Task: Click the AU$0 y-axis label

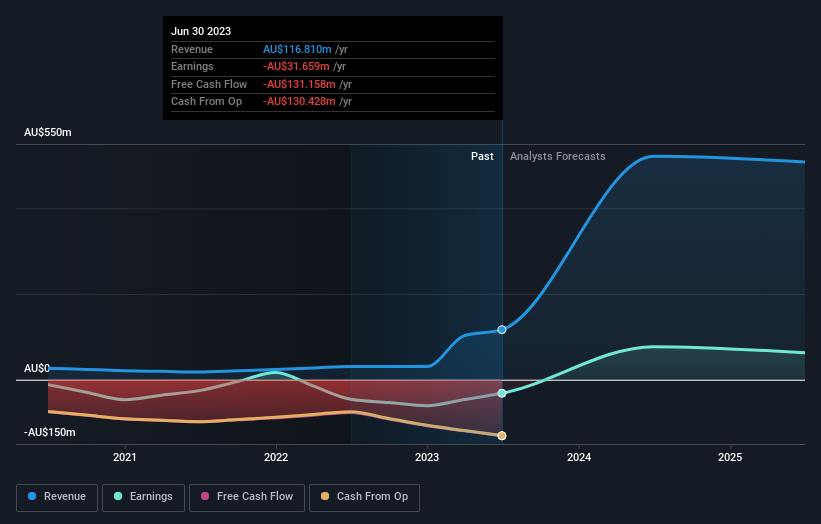Action: point(37,369)
